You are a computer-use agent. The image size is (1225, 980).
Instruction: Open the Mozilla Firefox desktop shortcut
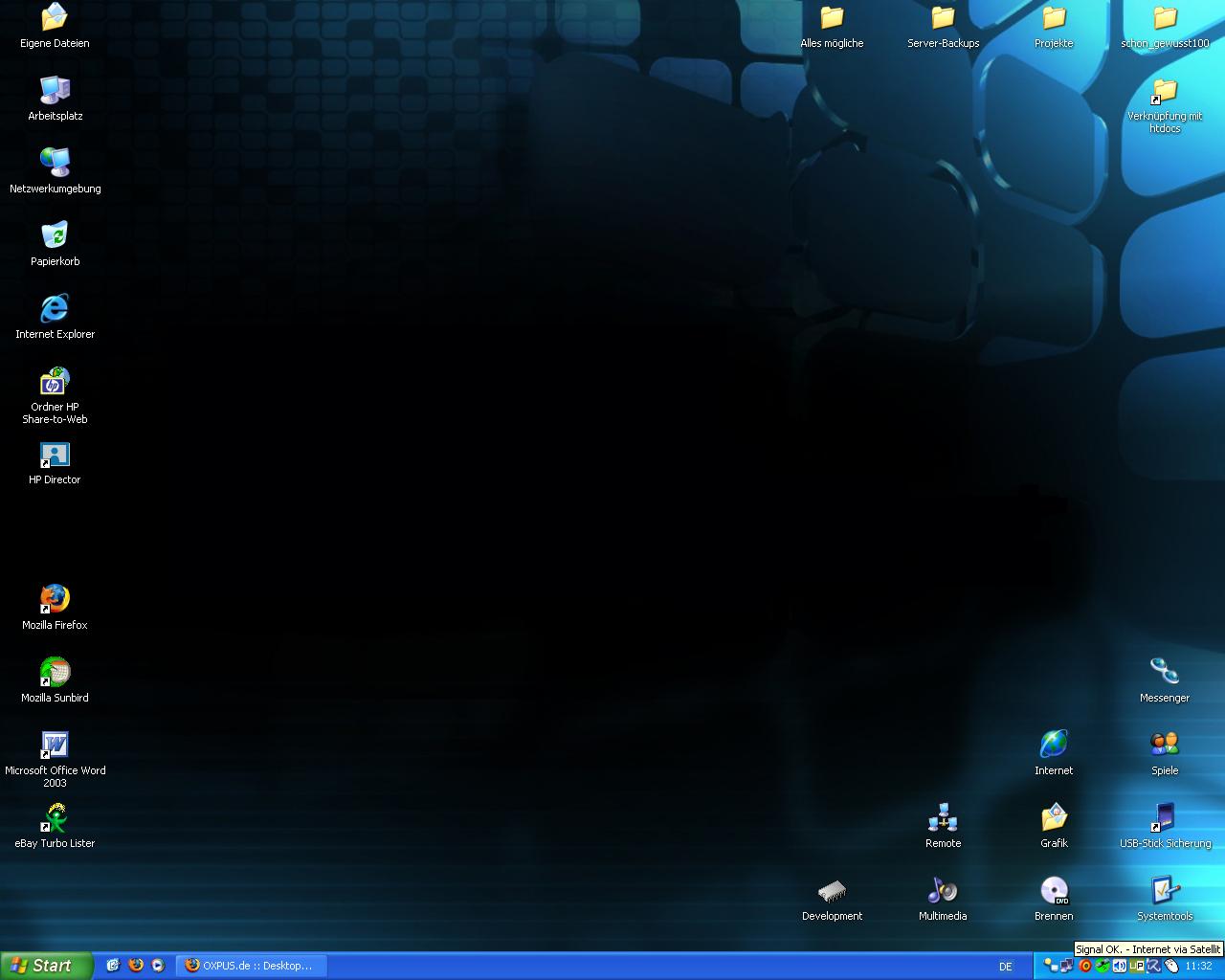pyautogui.click(x=55, y=600)
